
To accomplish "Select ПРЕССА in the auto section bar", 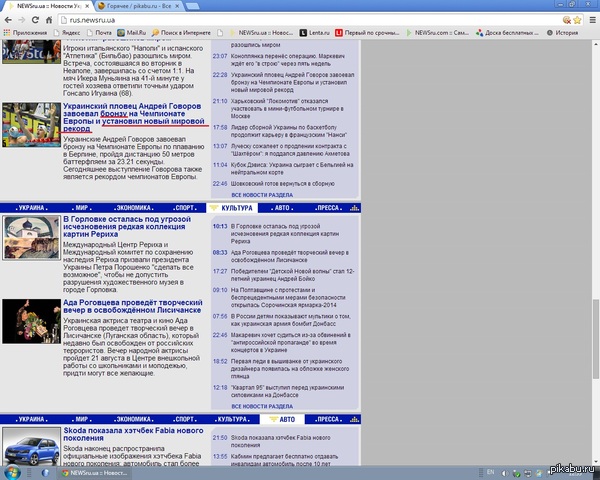I will click(x=328, y=419).
